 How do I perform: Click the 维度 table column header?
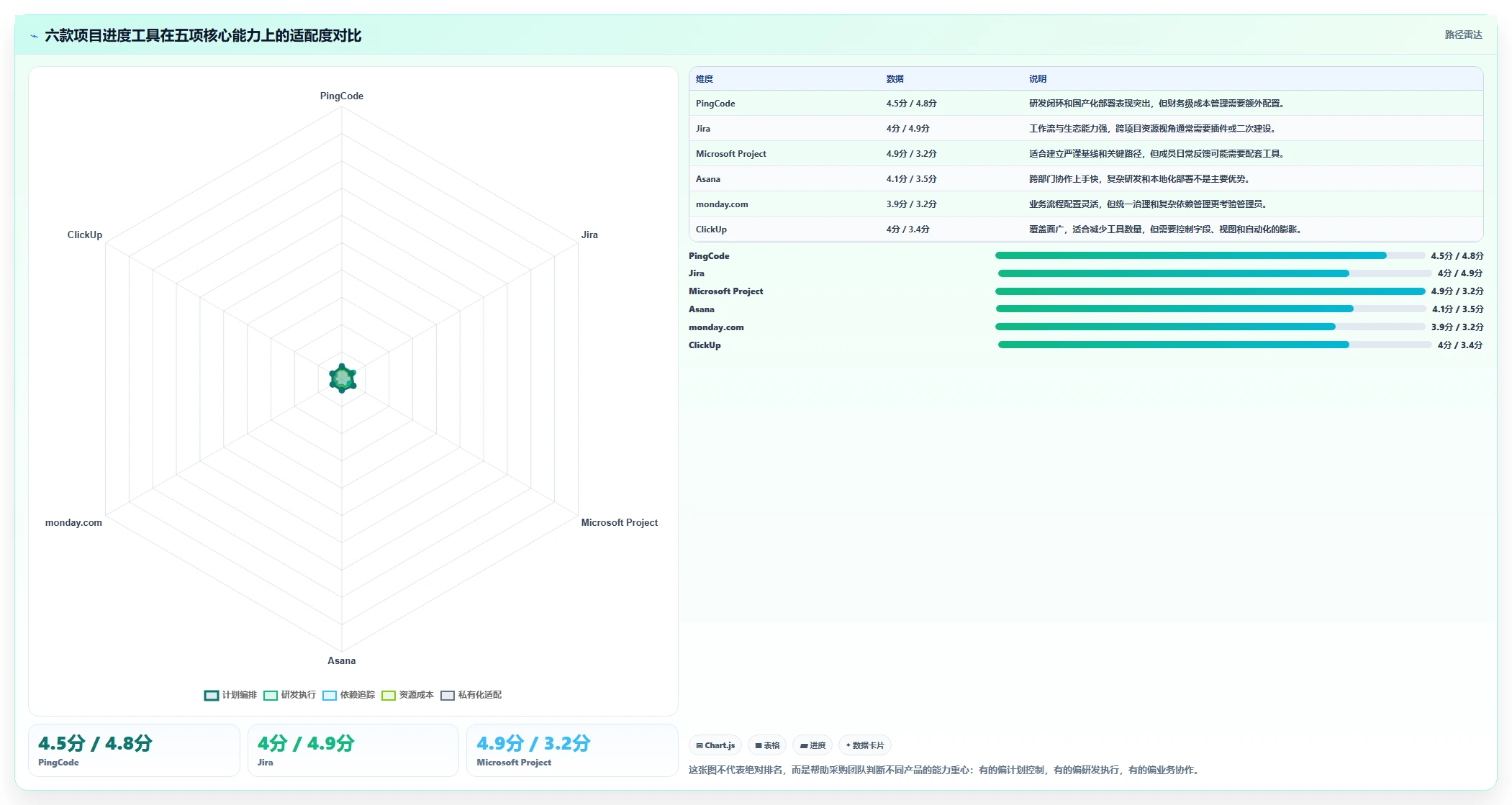(x=705, y=79)
